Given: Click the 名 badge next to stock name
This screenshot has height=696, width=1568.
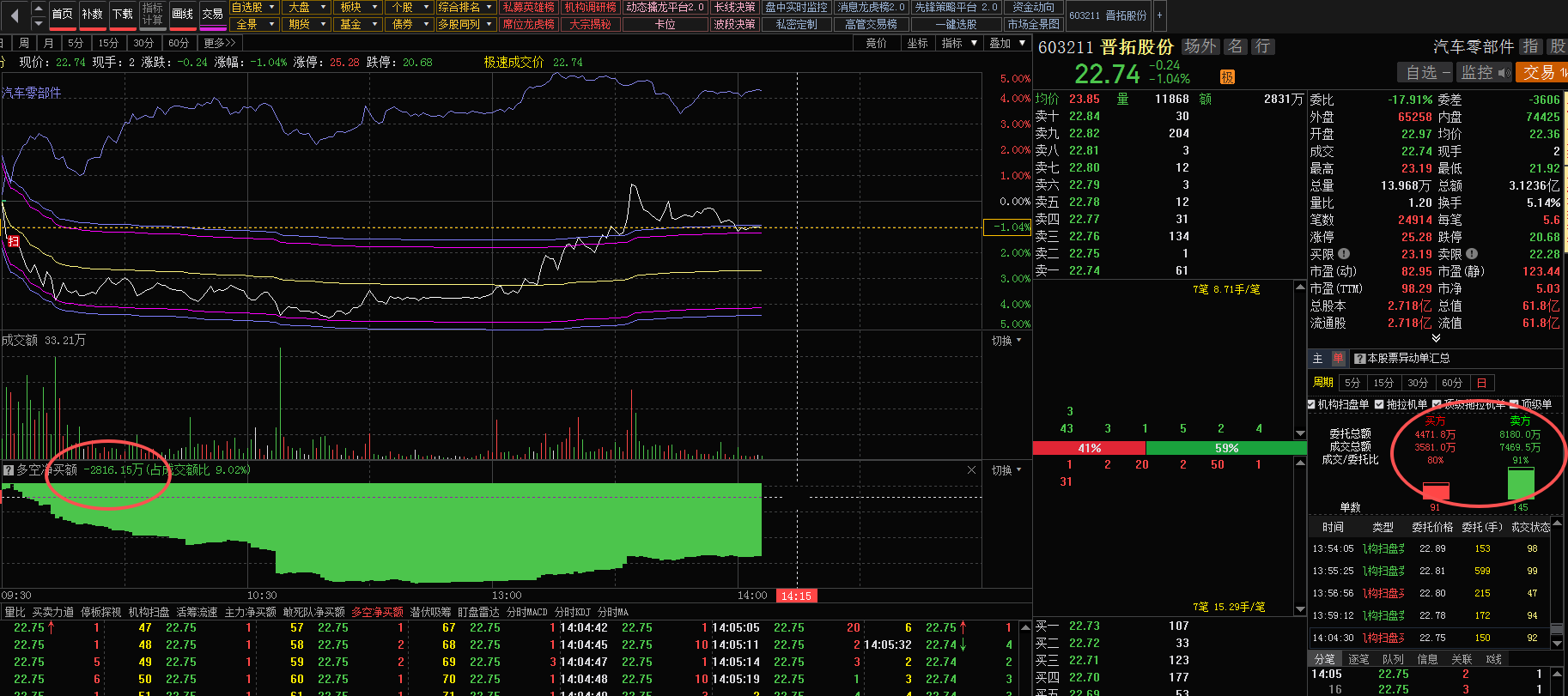Looking at the screenshot, I should 1235,46.
